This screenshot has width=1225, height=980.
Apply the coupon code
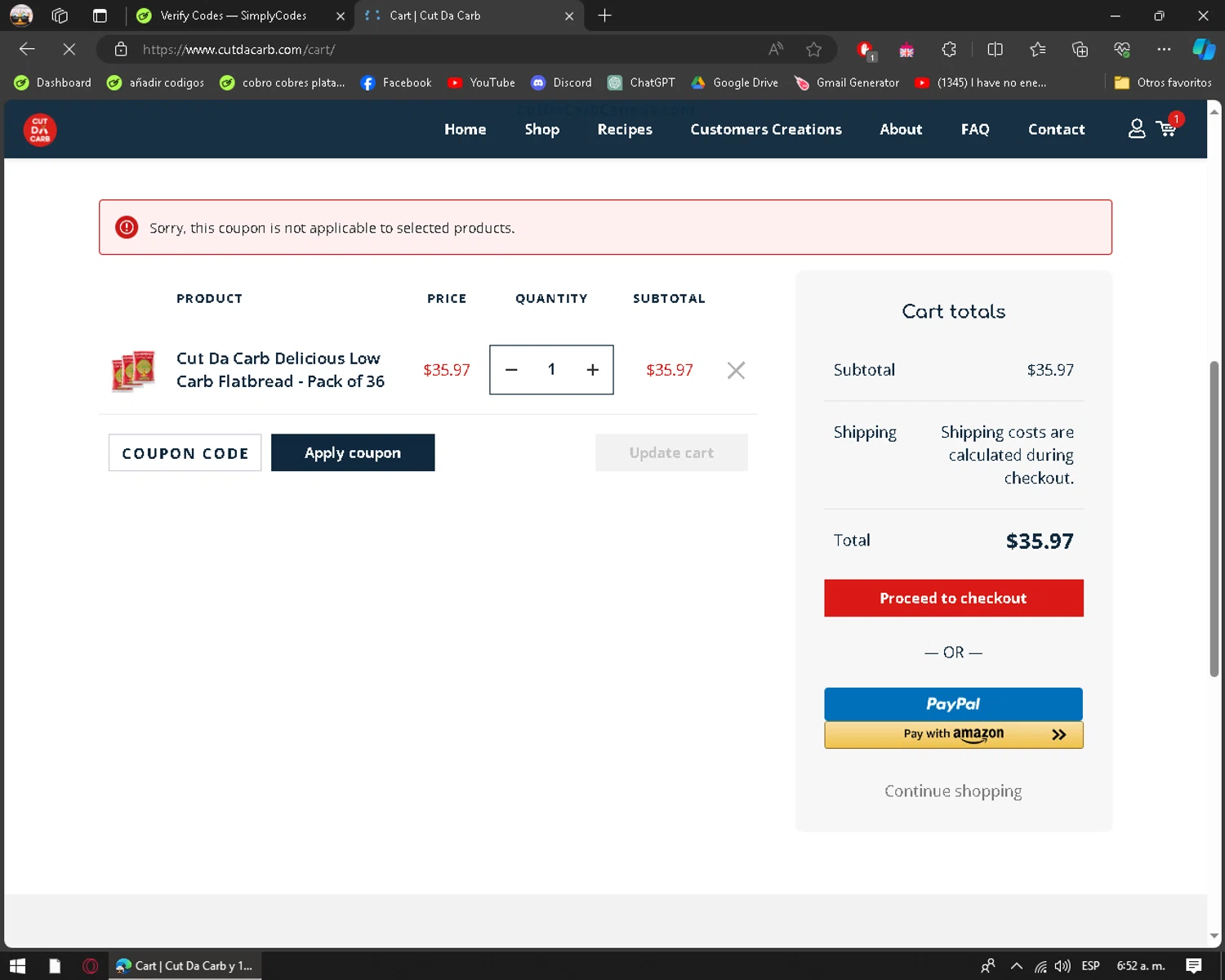tap(353, 453)
